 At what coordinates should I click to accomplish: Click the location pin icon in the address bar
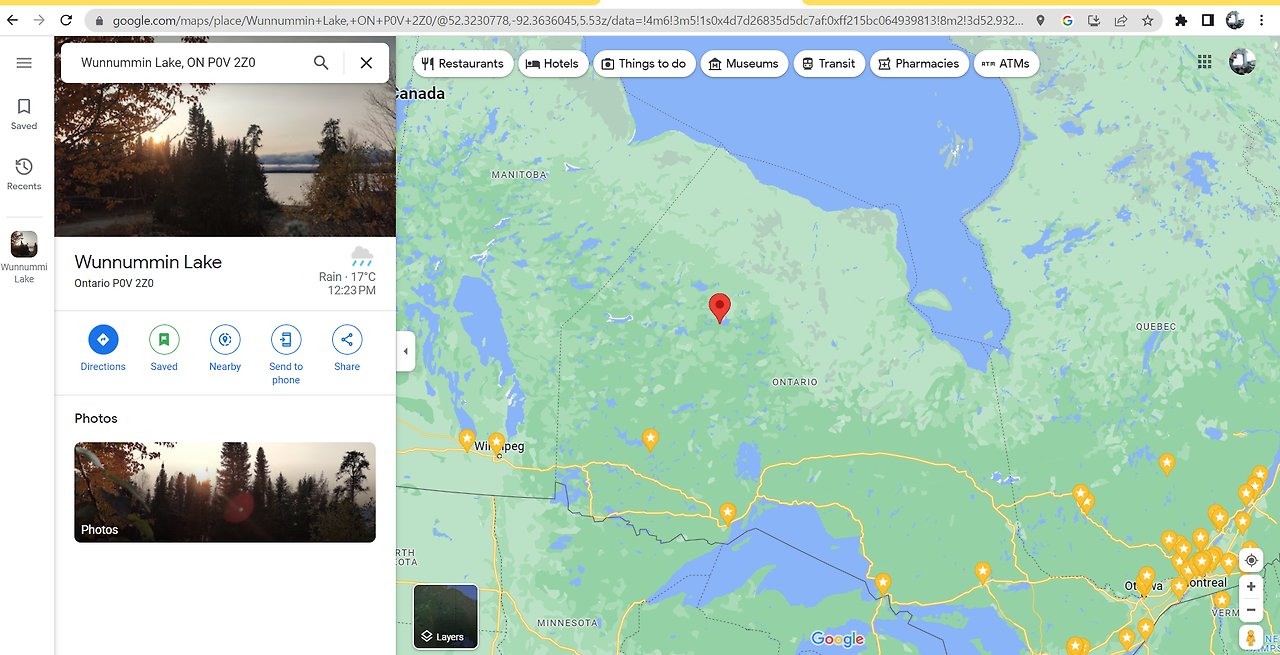(1041, 20)
